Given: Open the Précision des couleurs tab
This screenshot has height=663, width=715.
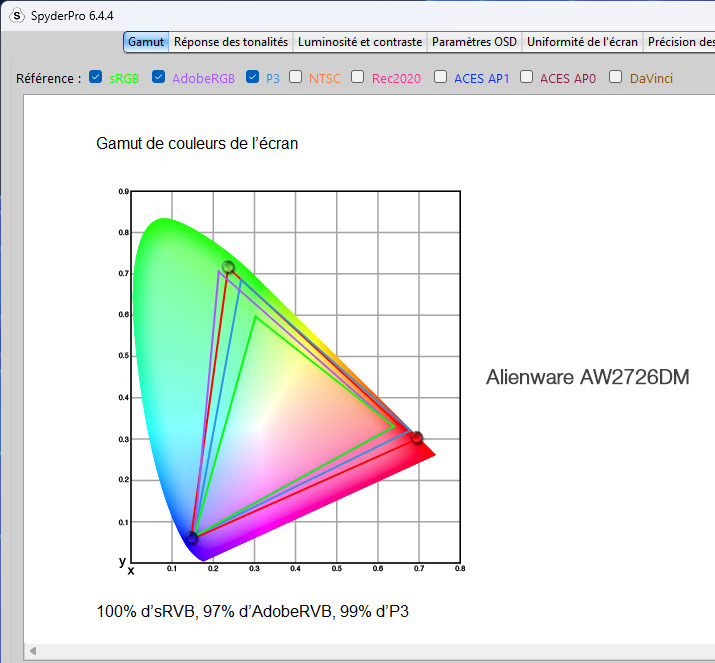Looking at the screenshot, I should point(679,42).
